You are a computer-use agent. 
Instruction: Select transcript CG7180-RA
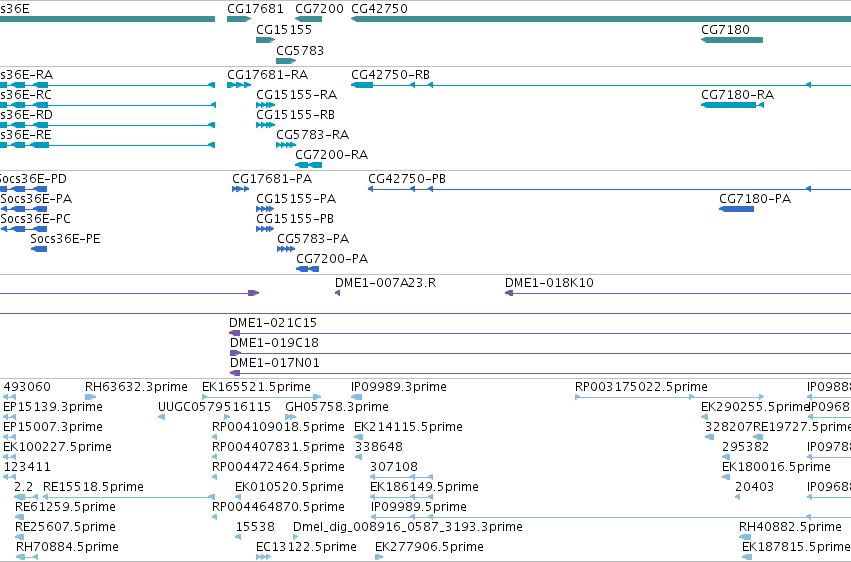click(738, 95)
